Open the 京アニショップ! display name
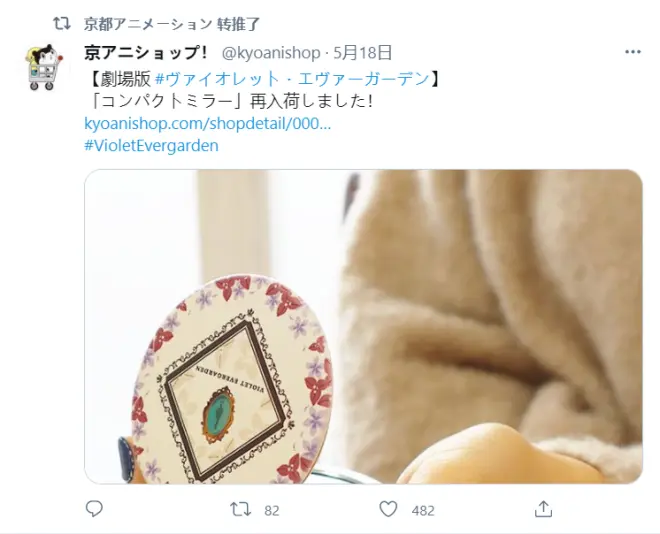 pos(146,53)
